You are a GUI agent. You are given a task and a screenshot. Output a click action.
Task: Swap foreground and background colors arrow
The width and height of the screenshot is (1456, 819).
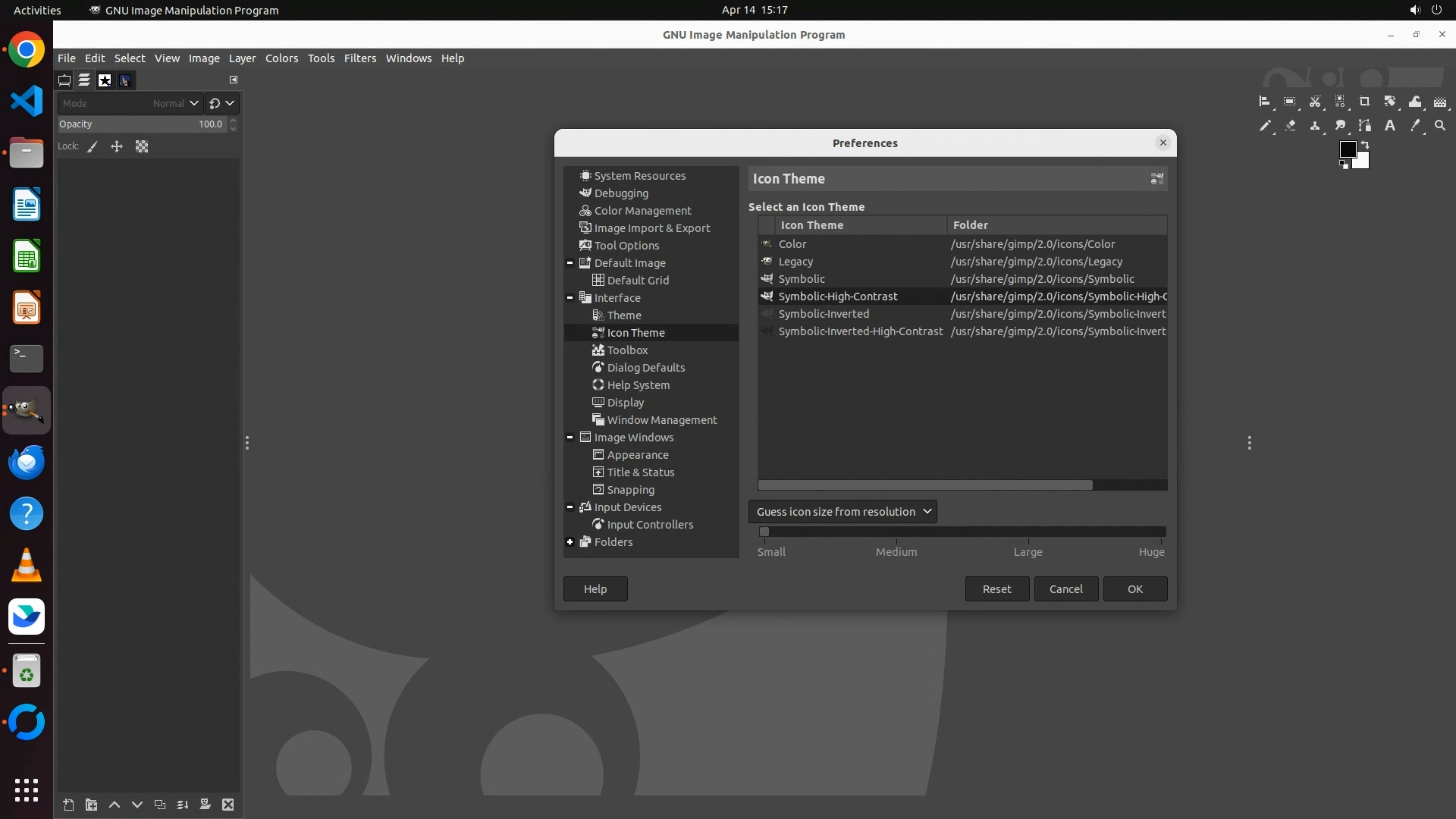[1365, 144]
